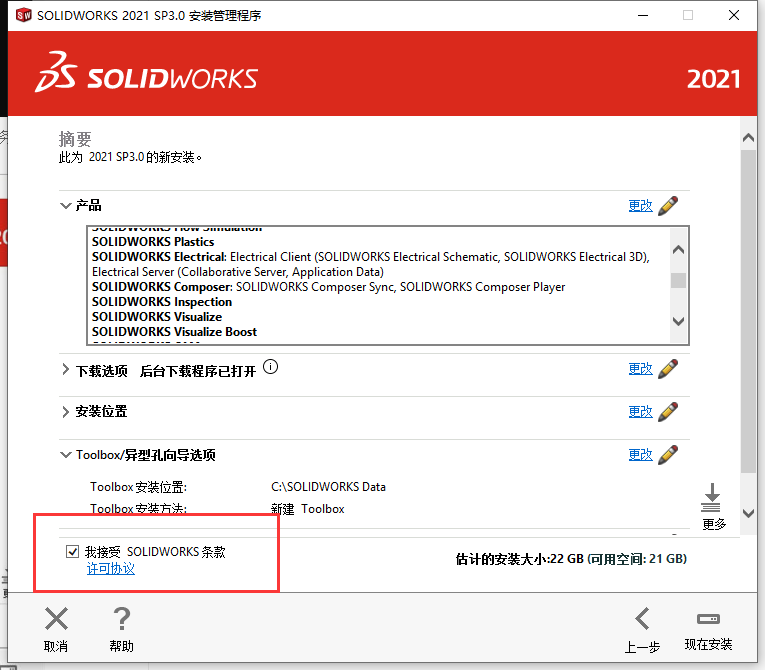Click the product list scrollbar thumb
The height and width of the screenshot is (670, 765).
(x=678, y=280)
